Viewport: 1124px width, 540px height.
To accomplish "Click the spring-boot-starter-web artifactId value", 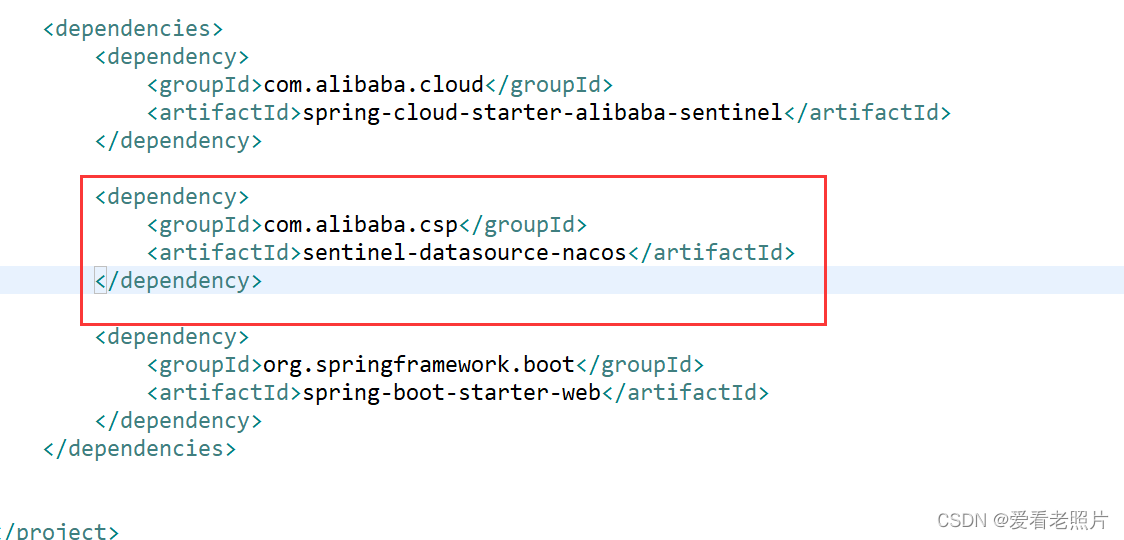I will (452, 393).
